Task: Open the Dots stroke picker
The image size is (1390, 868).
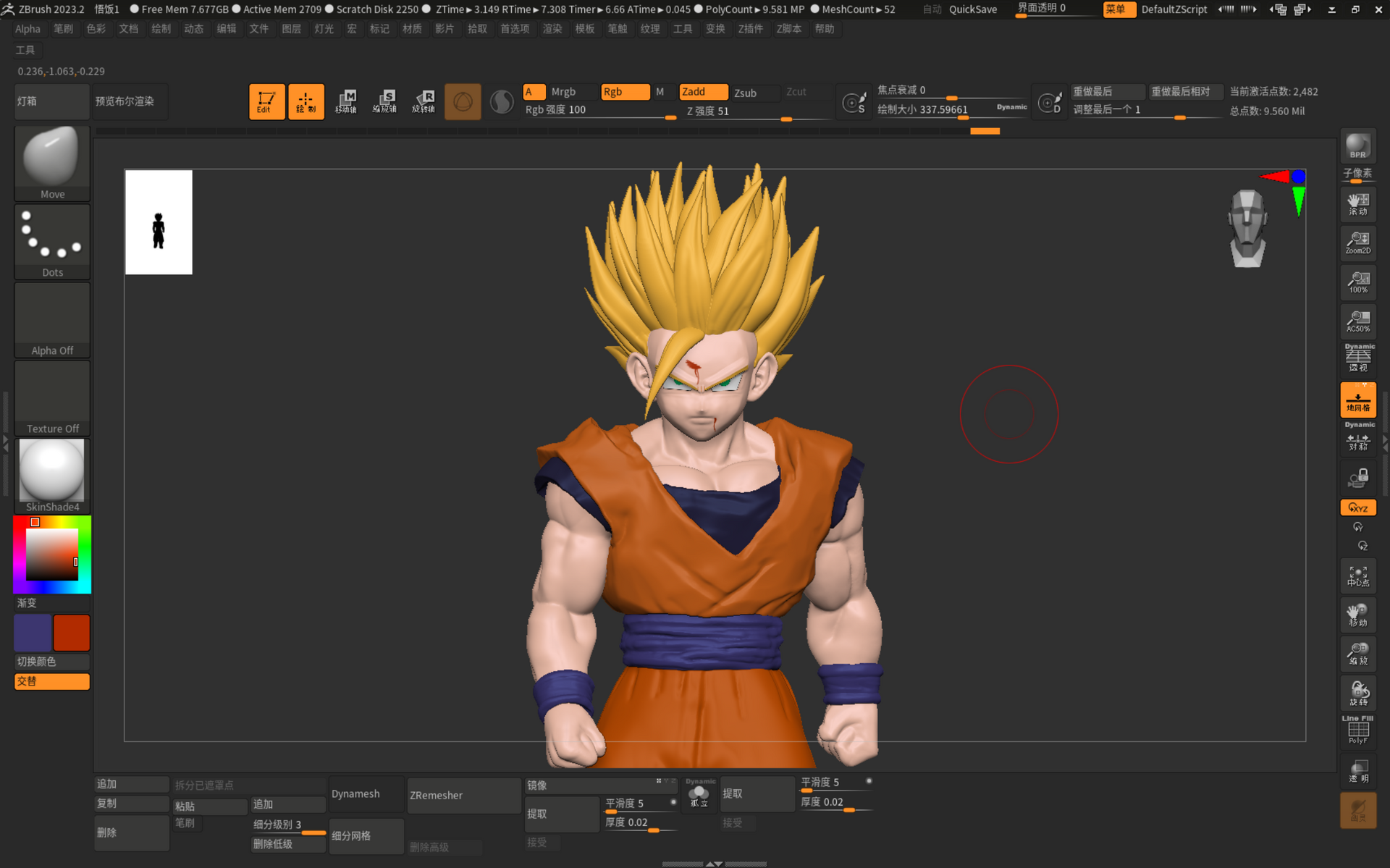Action: pyautogui.click(x=52, y=242)
